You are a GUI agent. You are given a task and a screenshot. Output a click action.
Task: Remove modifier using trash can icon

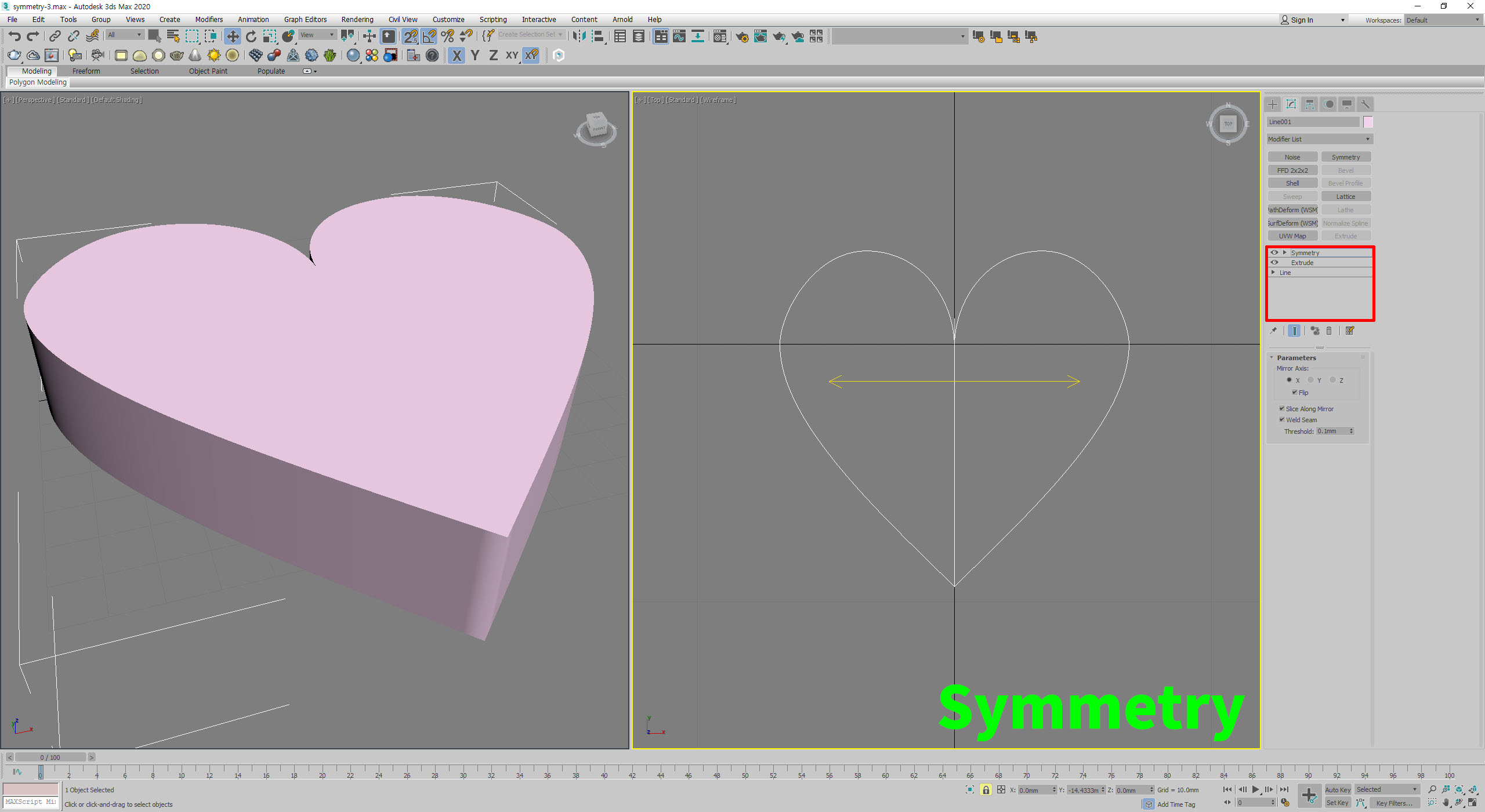[x=1329, y=331]
